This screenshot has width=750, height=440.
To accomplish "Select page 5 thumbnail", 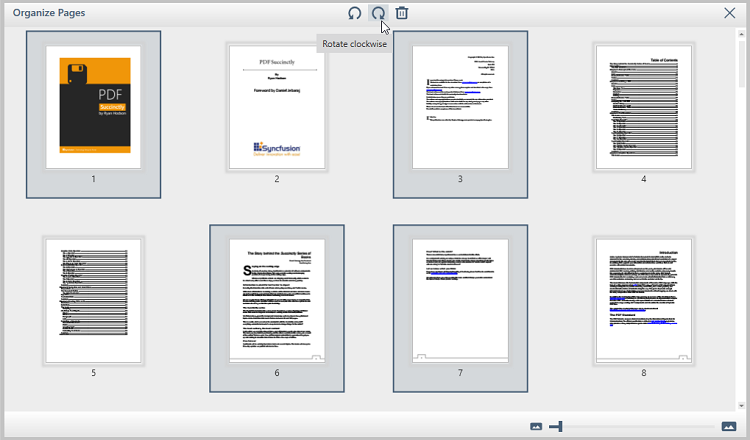I will 94,300.
